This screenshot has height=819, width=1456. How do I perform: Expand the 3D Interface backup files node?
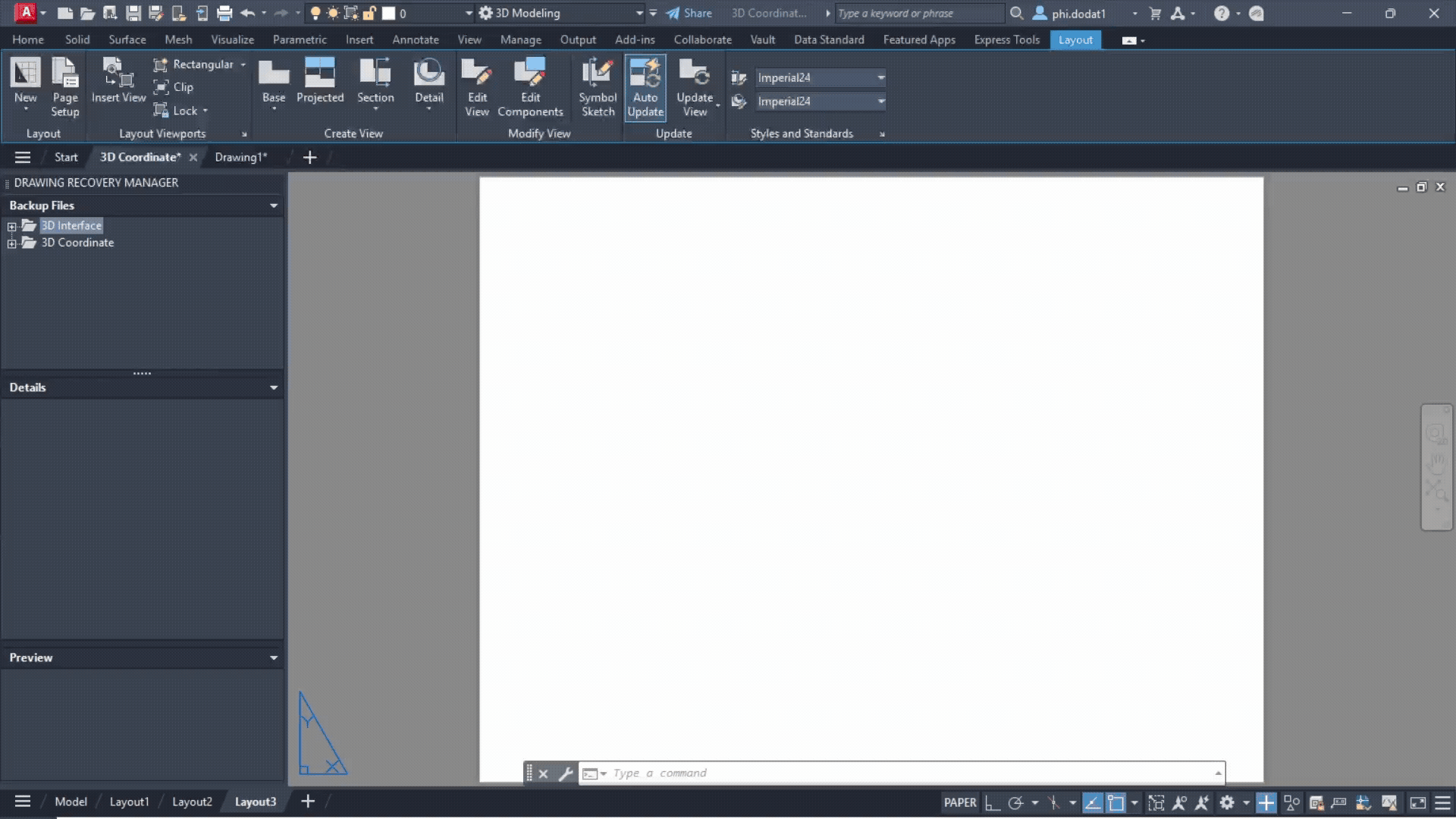pyautogui.click(x=11, y=225)
